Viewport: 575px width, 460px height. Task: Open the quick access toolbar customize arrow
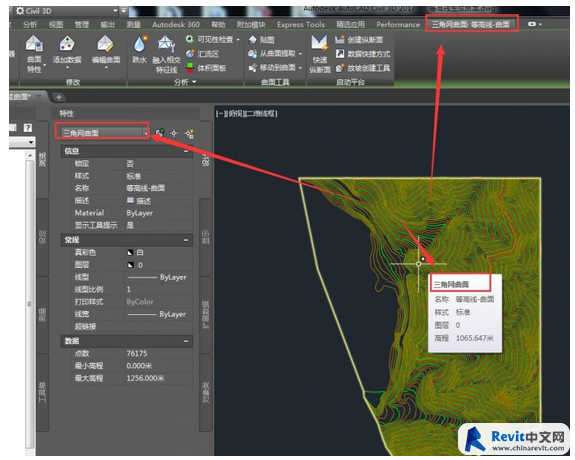click(124, 11)
